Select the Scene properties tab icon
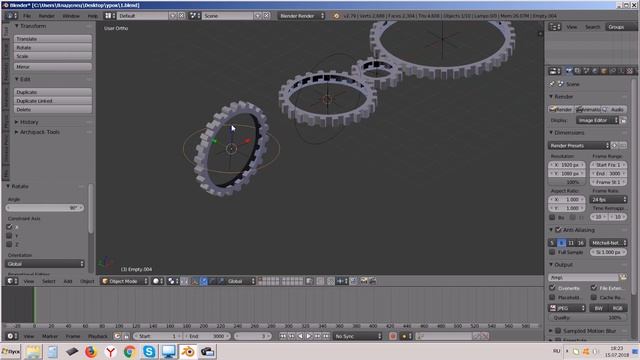 [x=586, y=71]
